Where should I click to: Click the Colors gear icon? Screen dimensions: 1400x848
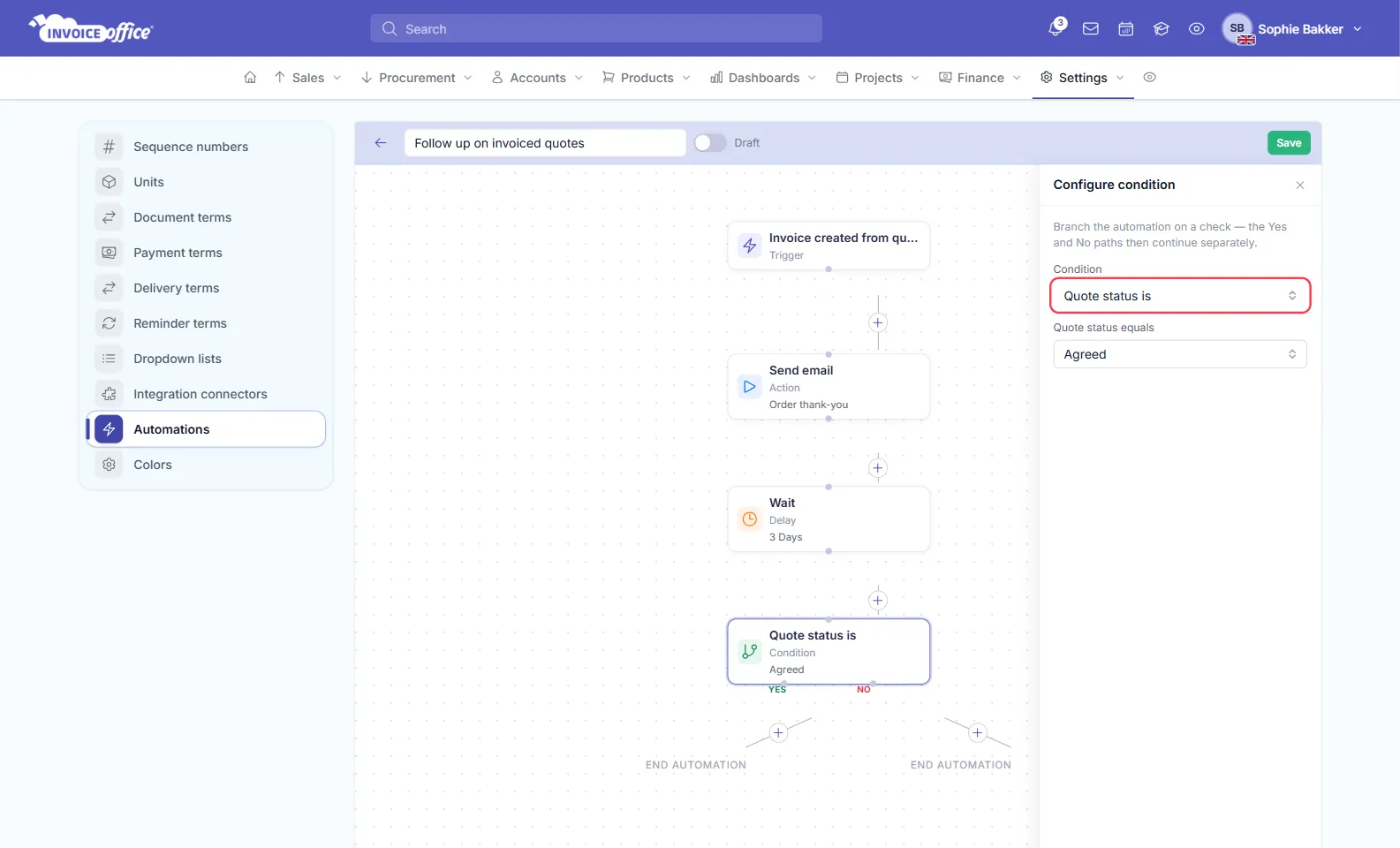109,465
